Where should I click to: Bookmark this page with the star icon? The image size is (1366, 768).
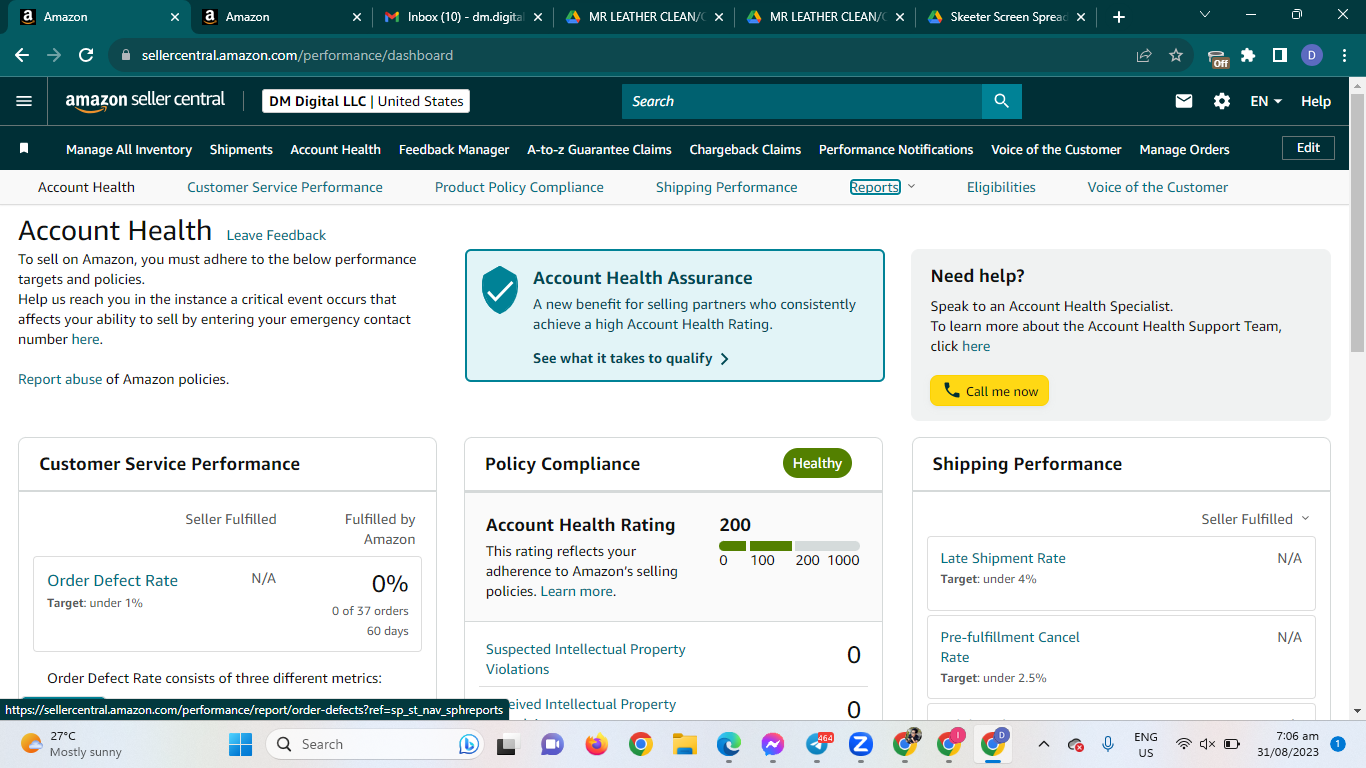[x=1176, y=55]
